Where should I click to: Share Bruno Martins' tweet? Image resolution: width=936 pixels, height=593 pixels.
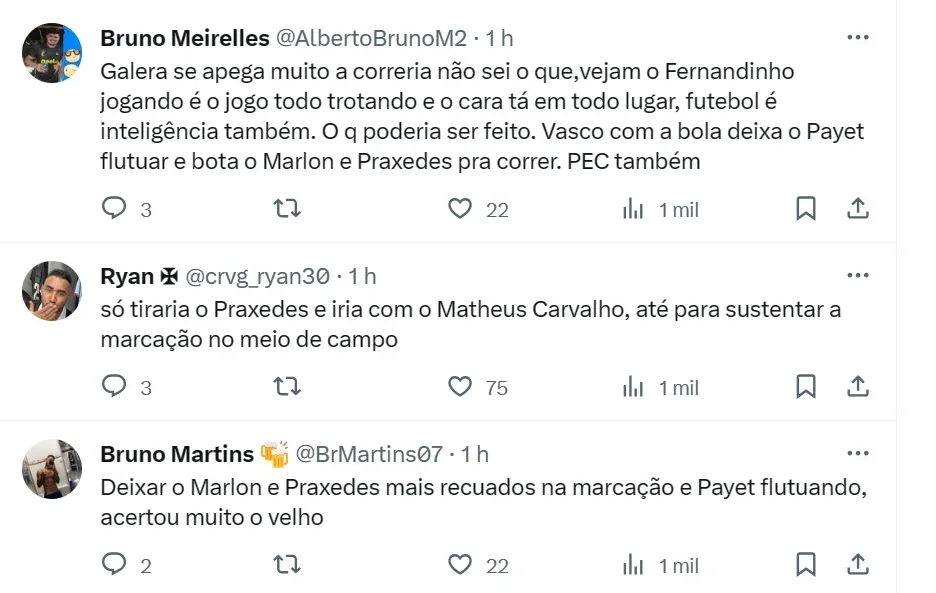coord(857,564)
